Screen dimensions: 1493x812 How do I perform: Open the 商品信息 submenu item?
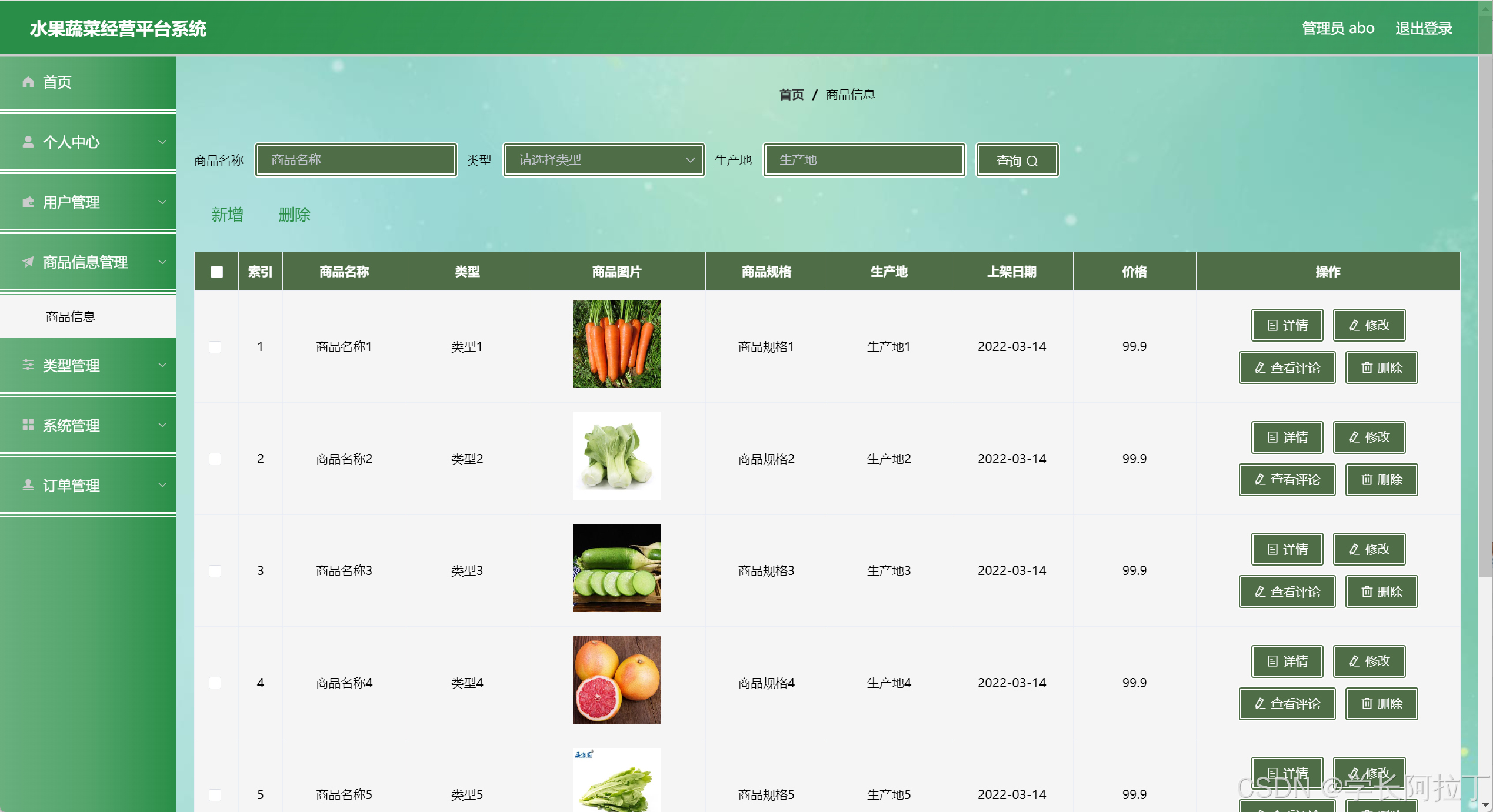point(71,317)
